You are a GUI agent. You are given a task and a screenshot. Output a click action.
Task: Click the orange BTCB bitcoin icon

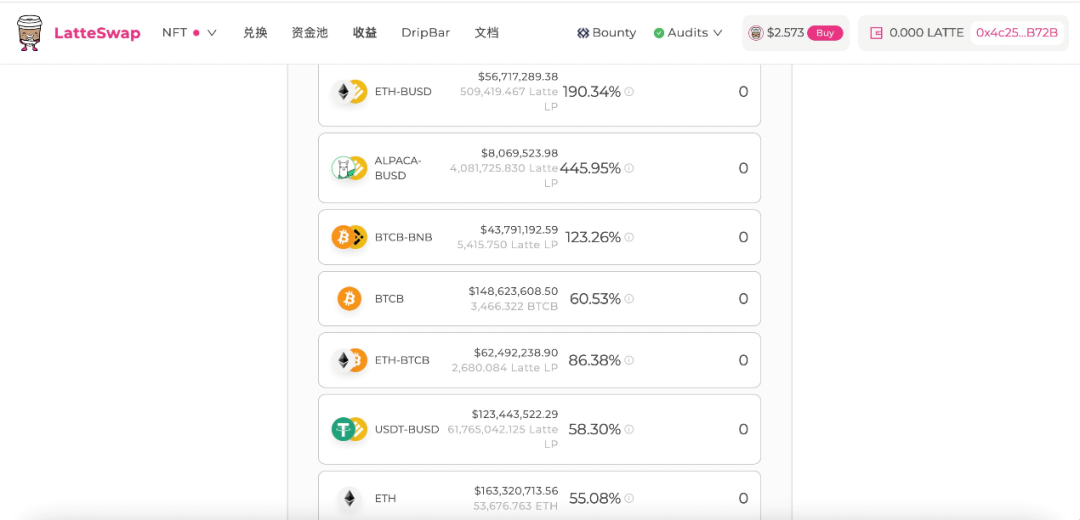coord(349,299)
